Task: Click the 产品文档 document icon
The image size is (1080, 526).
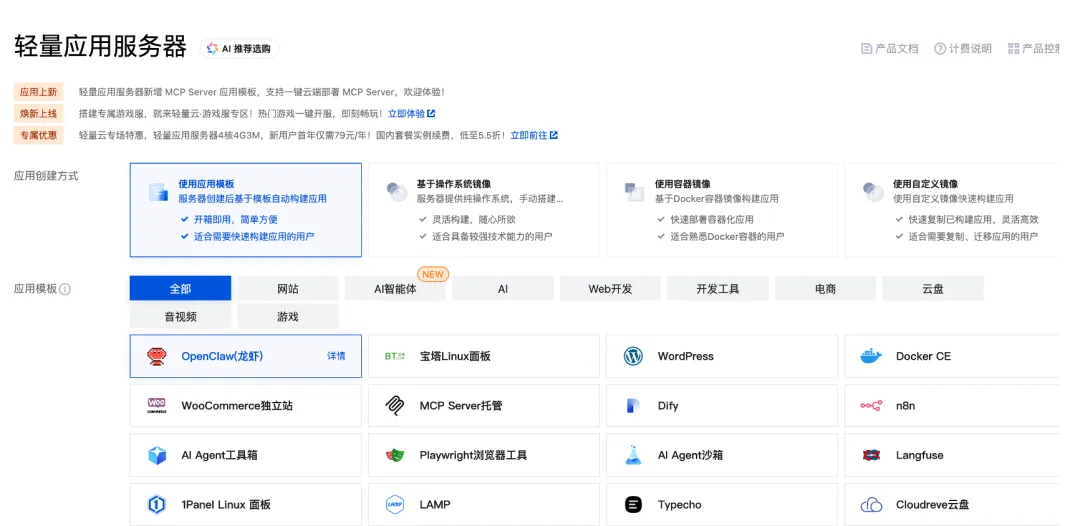Action: tap(866, 48)
